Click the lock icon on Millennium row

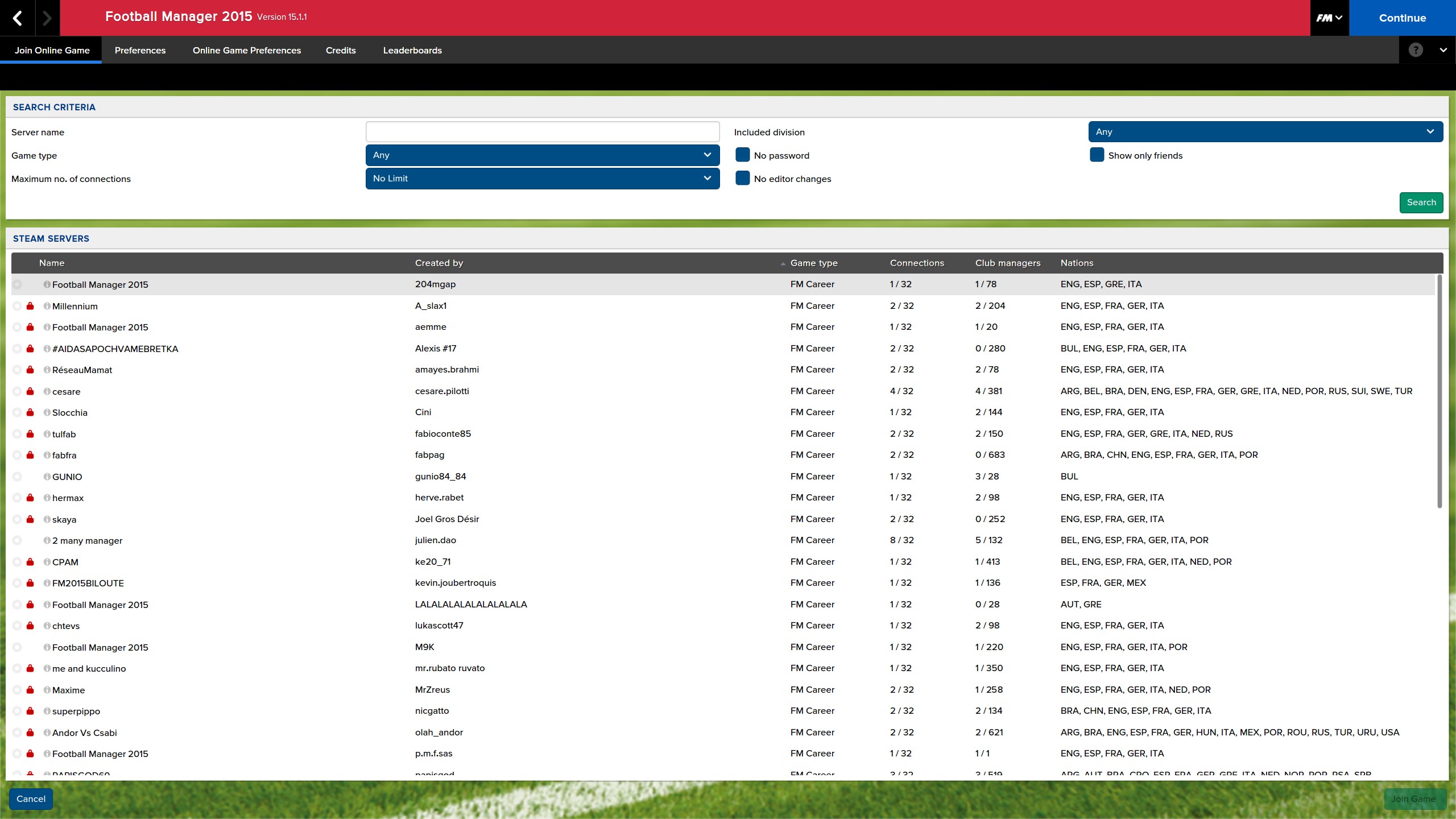pos(30,306)
